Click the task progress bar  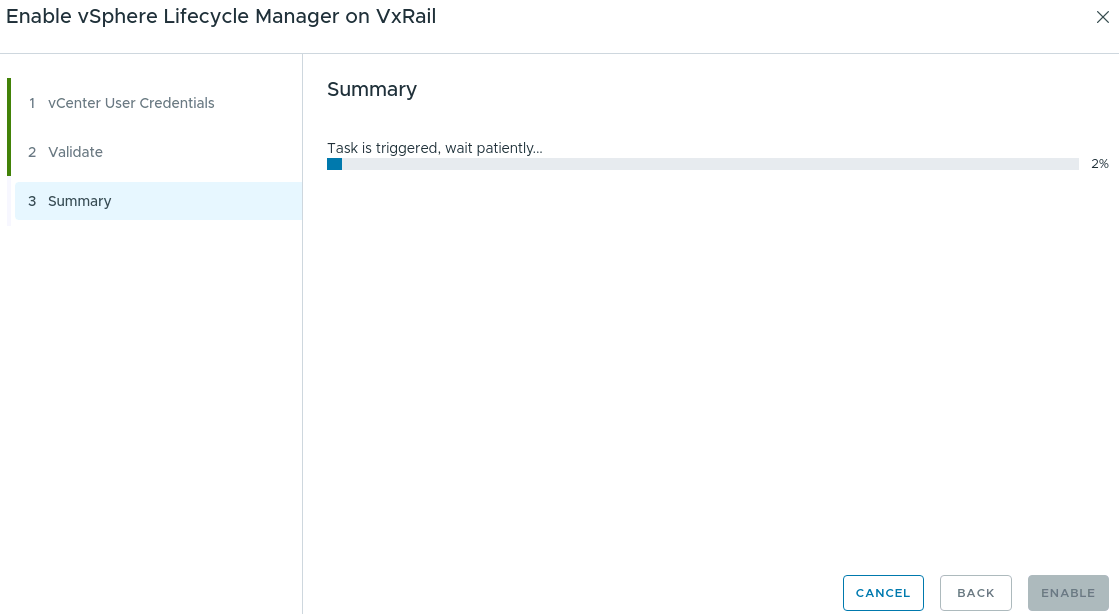tap(700, 163)
